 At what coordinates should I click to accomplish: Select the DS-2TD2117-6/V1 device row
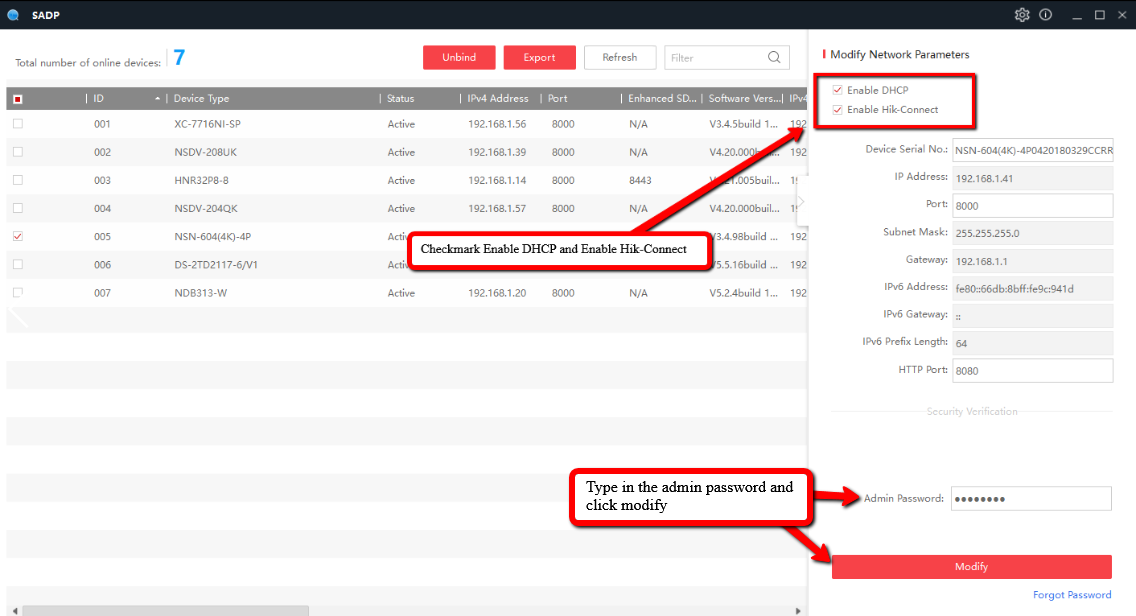(x=406, y=265)
